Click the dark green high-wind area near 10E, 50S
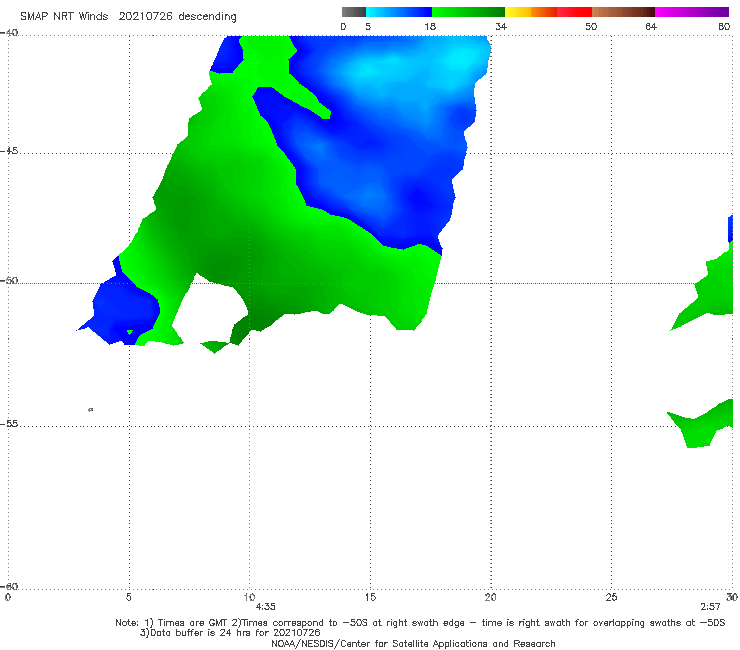The image size is (740, 650). coord(245,279)
